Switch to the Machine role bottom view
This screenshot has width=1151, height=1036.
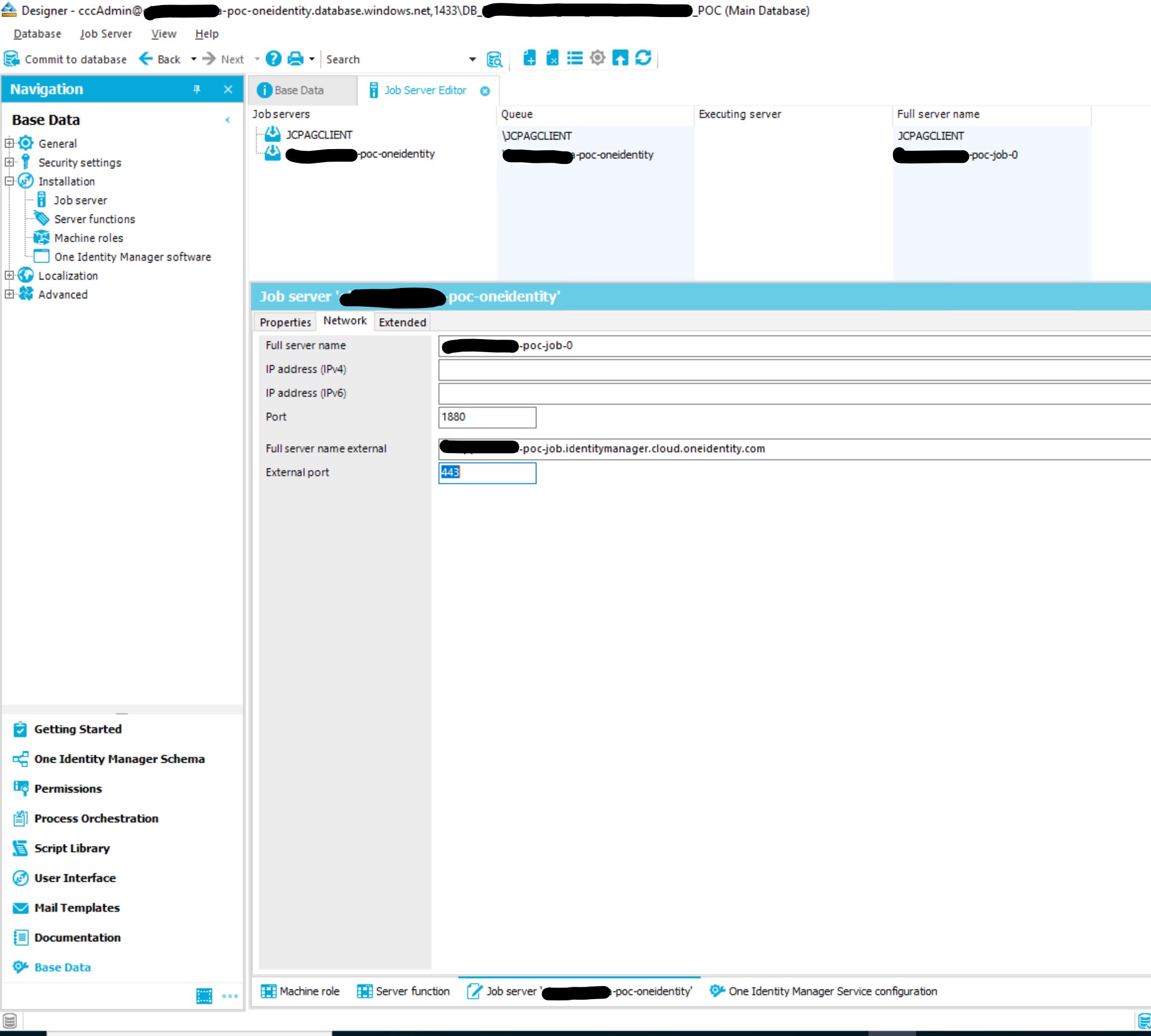pyautogui.click(x=300, y=992)
